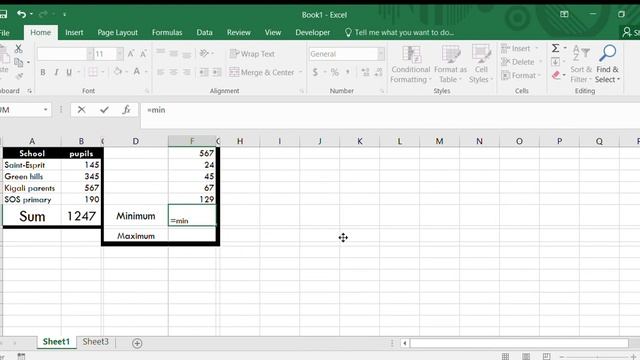Click Decrease Decimal icon

pyautogui.click(x=379, y=72)
